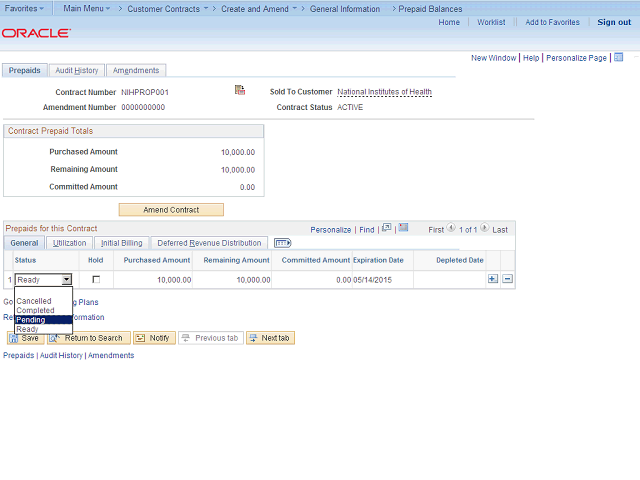The height and width of the screenshot is (480, 640).
Task: Switch to the Amendments tab
Action: tap(136, 70)
